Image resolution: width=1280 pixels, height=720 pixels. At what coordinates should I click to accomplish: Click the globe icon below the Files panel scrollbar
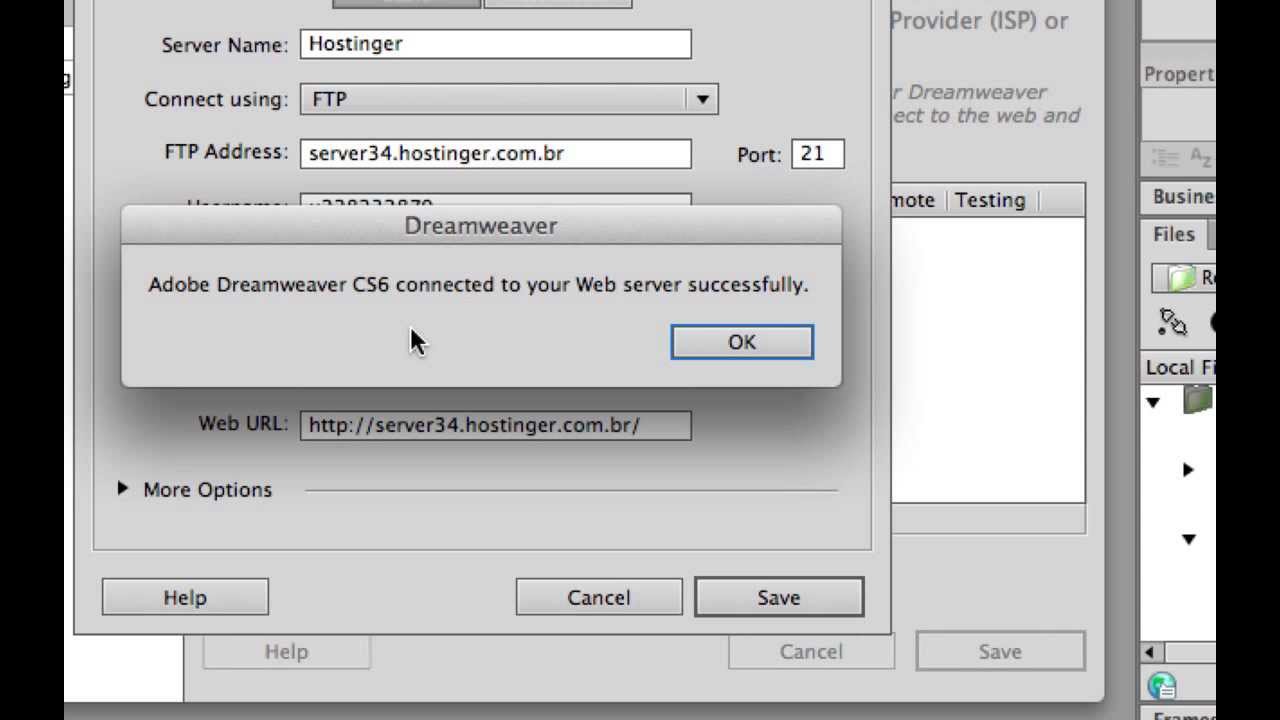[x=1162, y=686]
